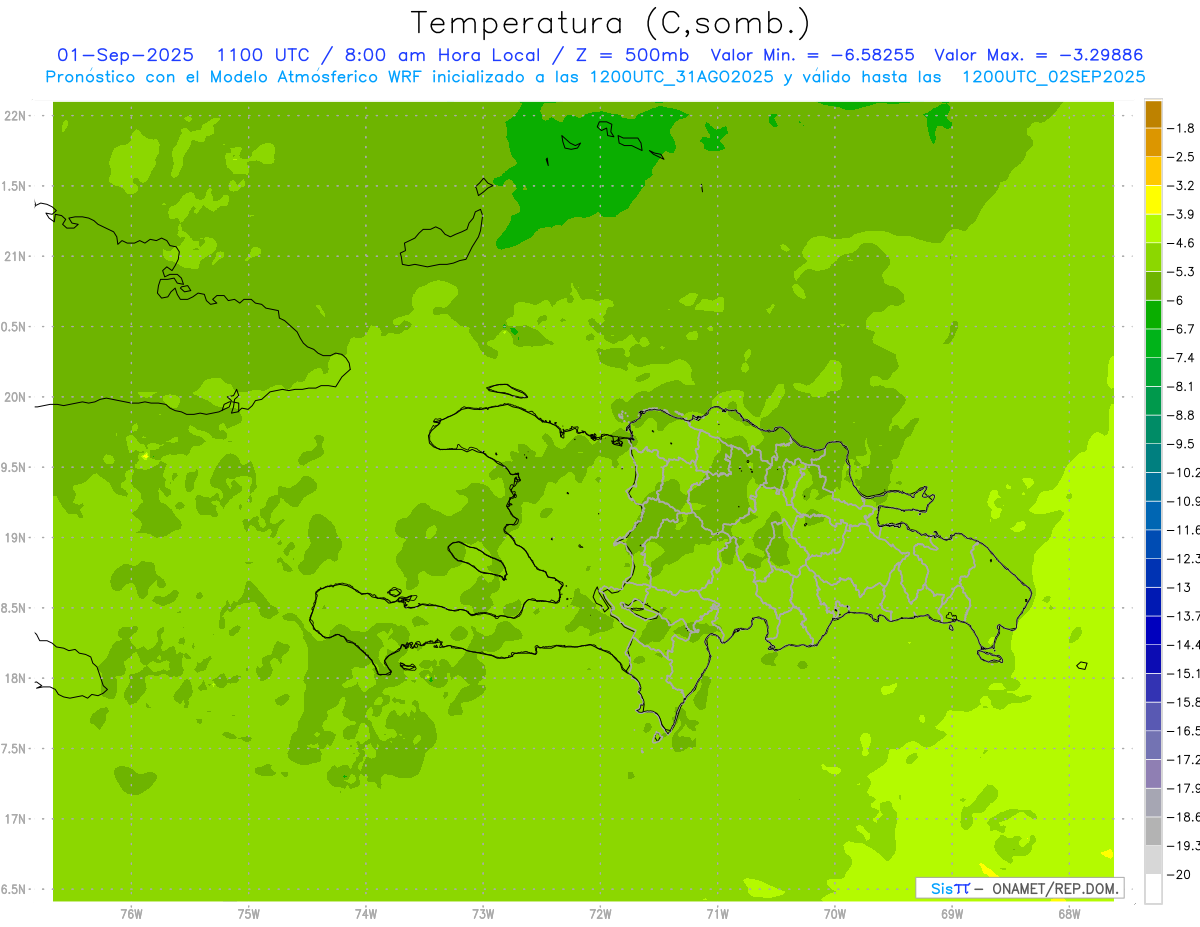
Task: Click the "20N" latitude axis label
Action: click(15, 397)
